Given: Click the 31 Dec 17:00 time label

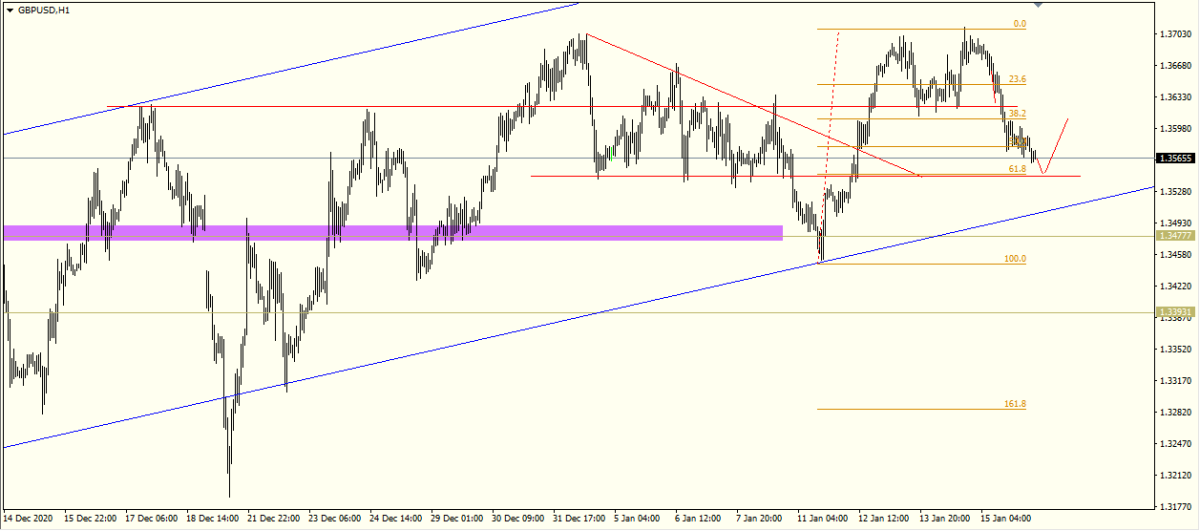Looking at the screenshot, I should (x=579, y=519).
